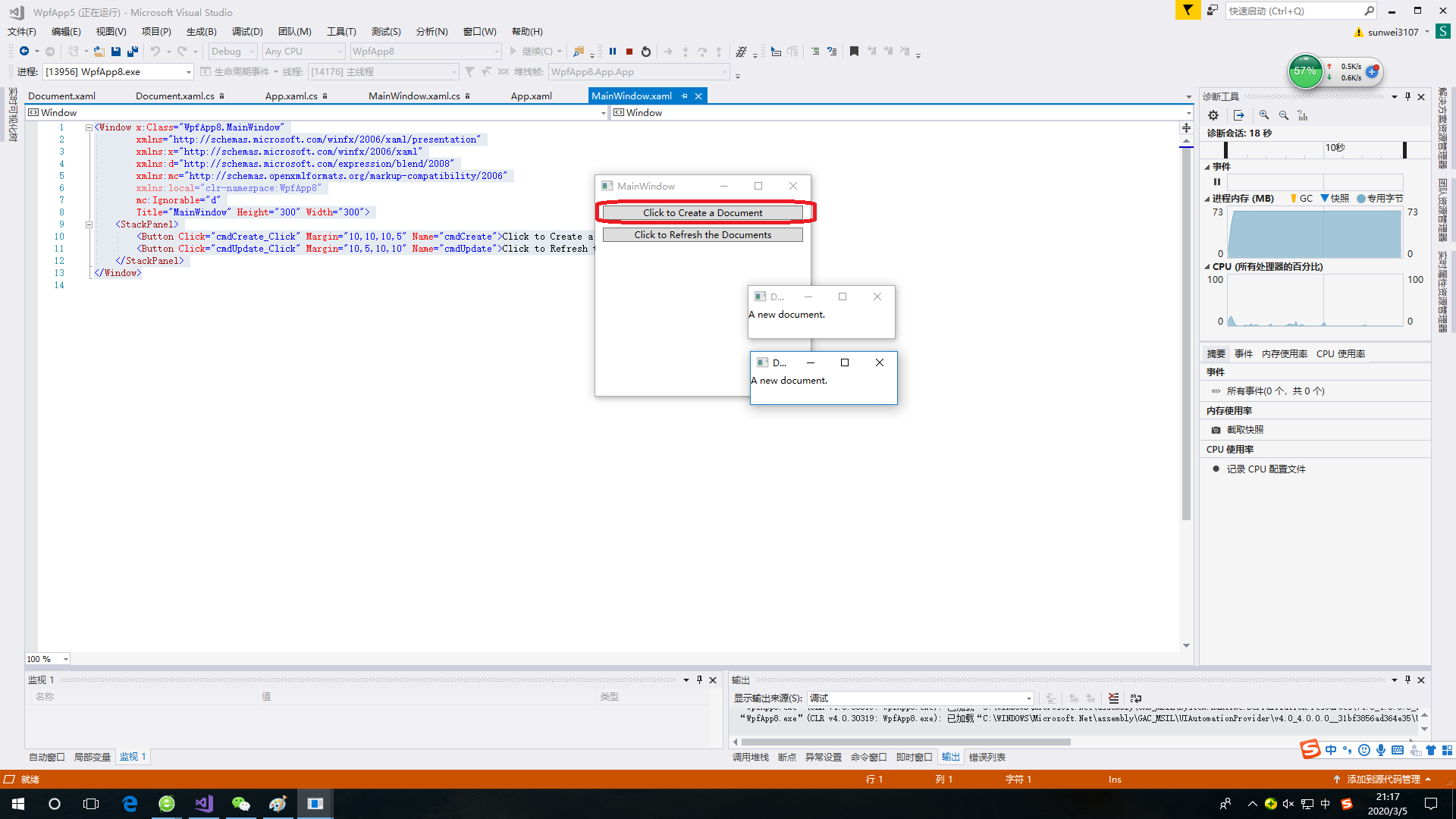The image size is (1456, 819).
Task: Click the Save All toolbar icon
Action: (132, 52)
